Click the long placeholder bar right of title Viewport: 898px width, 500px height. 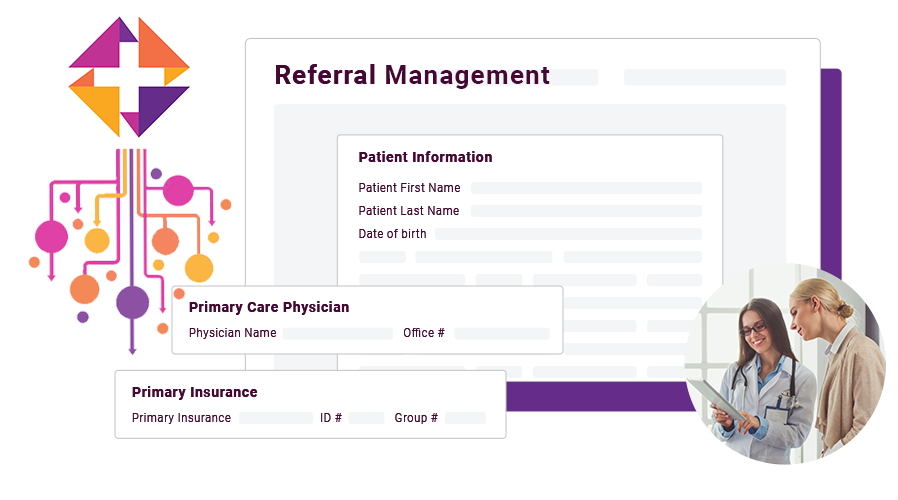coord(704,78)
